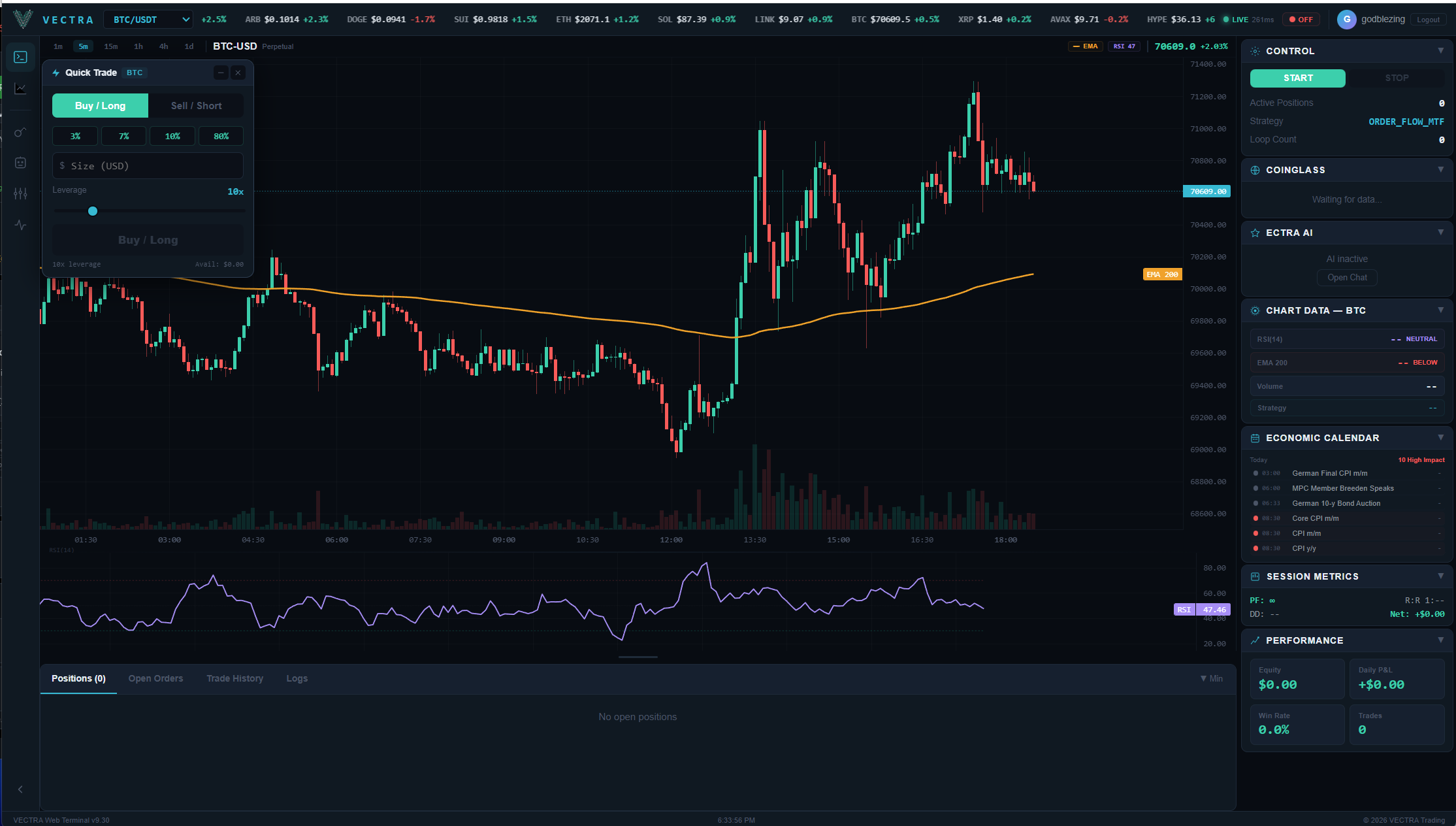1456x826 pixels.
Task: Open the robot bot sidebar icon
Action: pyautogui.click(x=20, y=163)
